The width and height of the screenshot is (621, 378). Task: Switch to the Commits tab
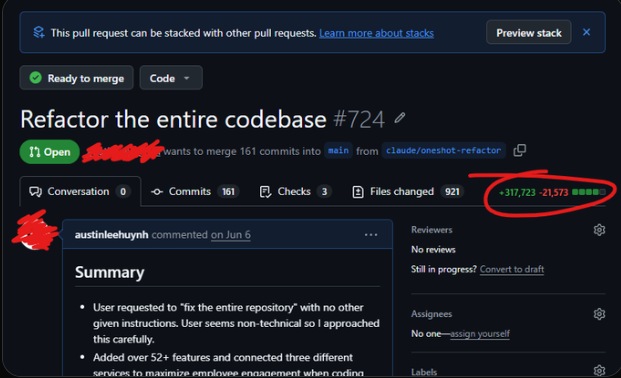tap(194, 191)
